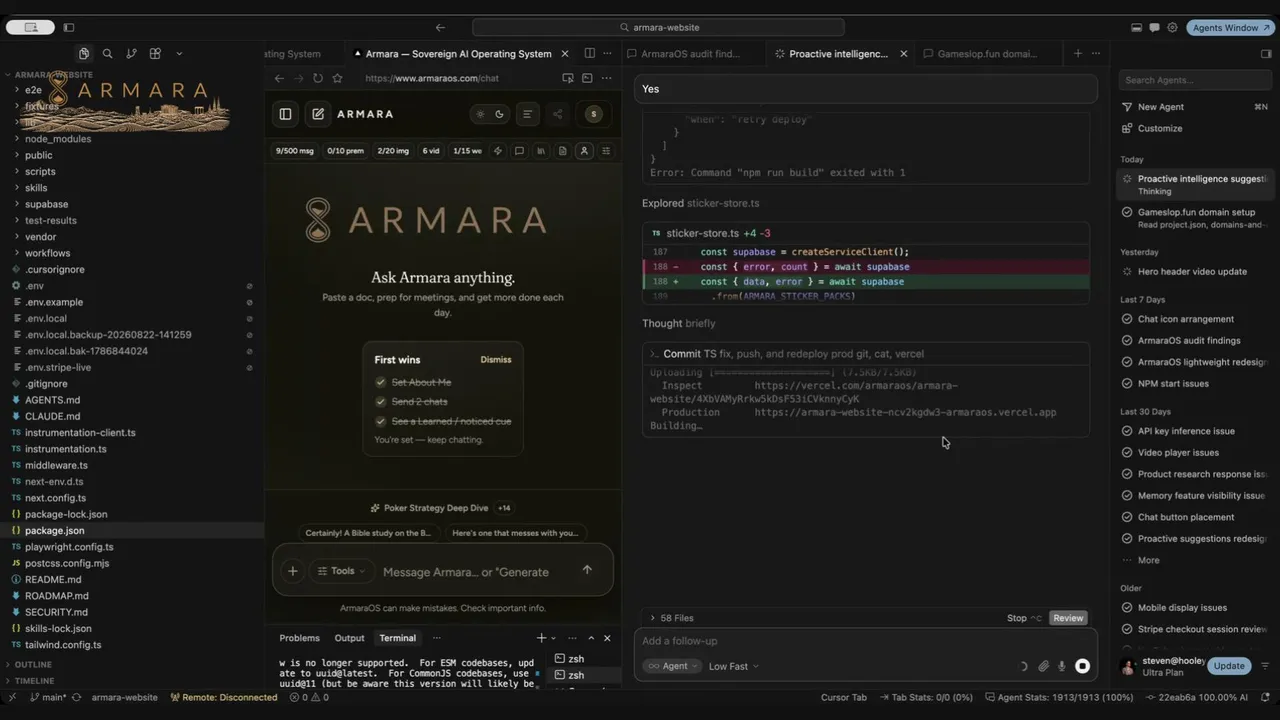This screenshot has width=1280, height=720.
Task: Click the Stop agent button
Action: click(x=1024, y=618)
